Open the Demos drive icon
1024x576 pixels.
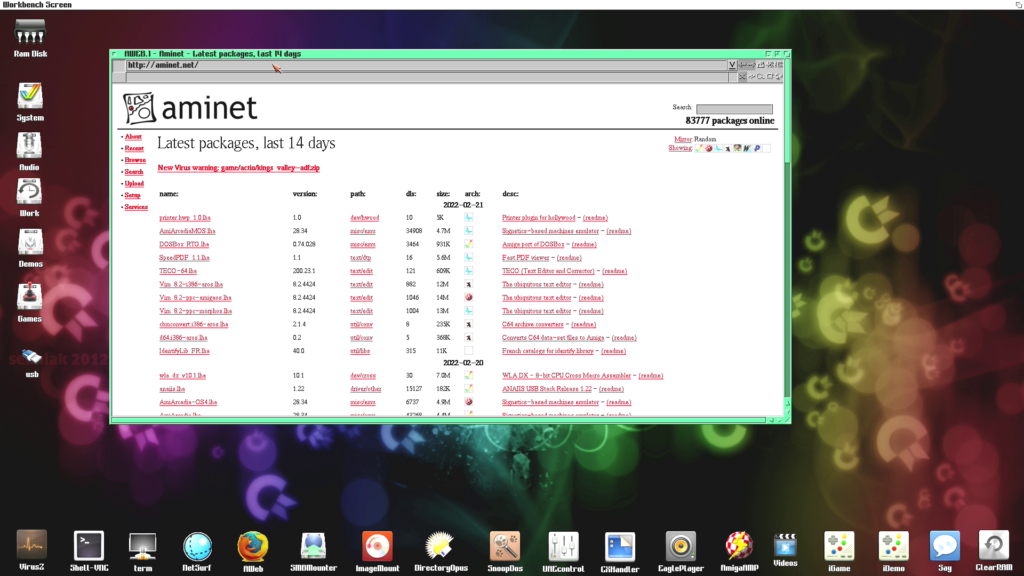[x=30, y=248]
